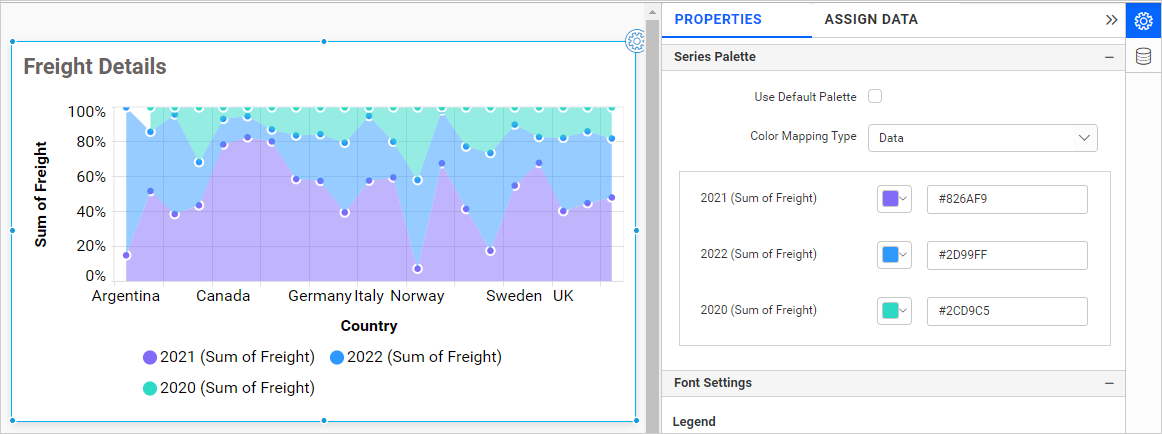Switch to the ASSIGN DATA tab
The height and width of the screenshot is (434, 1162).
871,20
